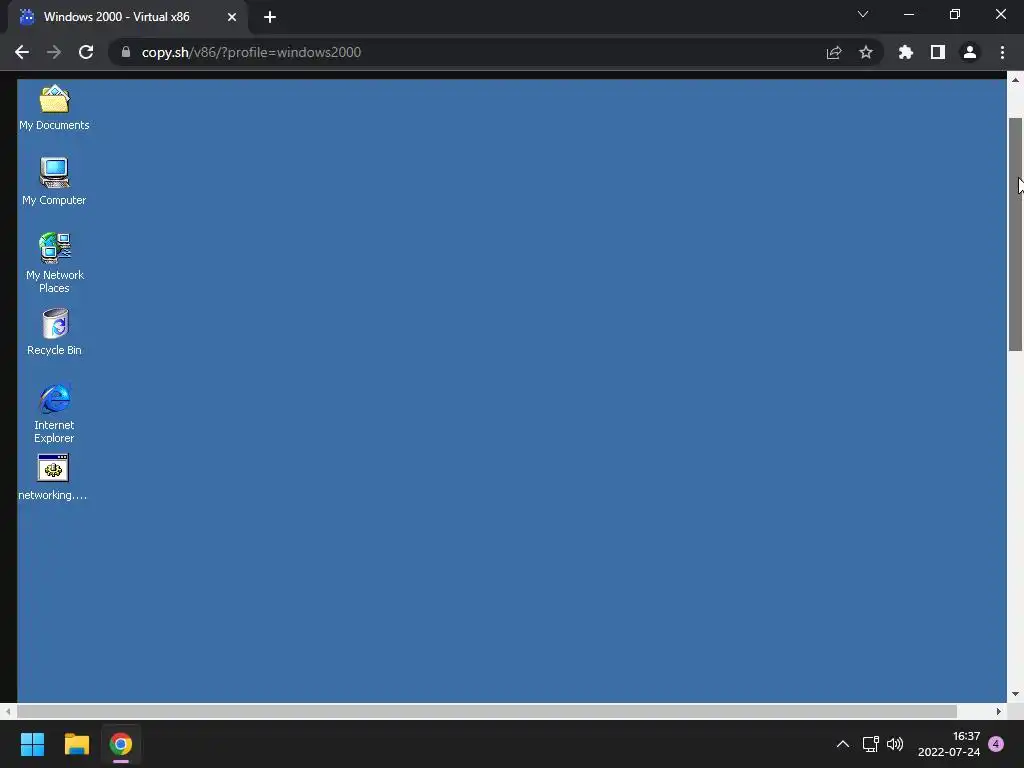
Task: Open the clock and date panel
Action: (949, 744)
